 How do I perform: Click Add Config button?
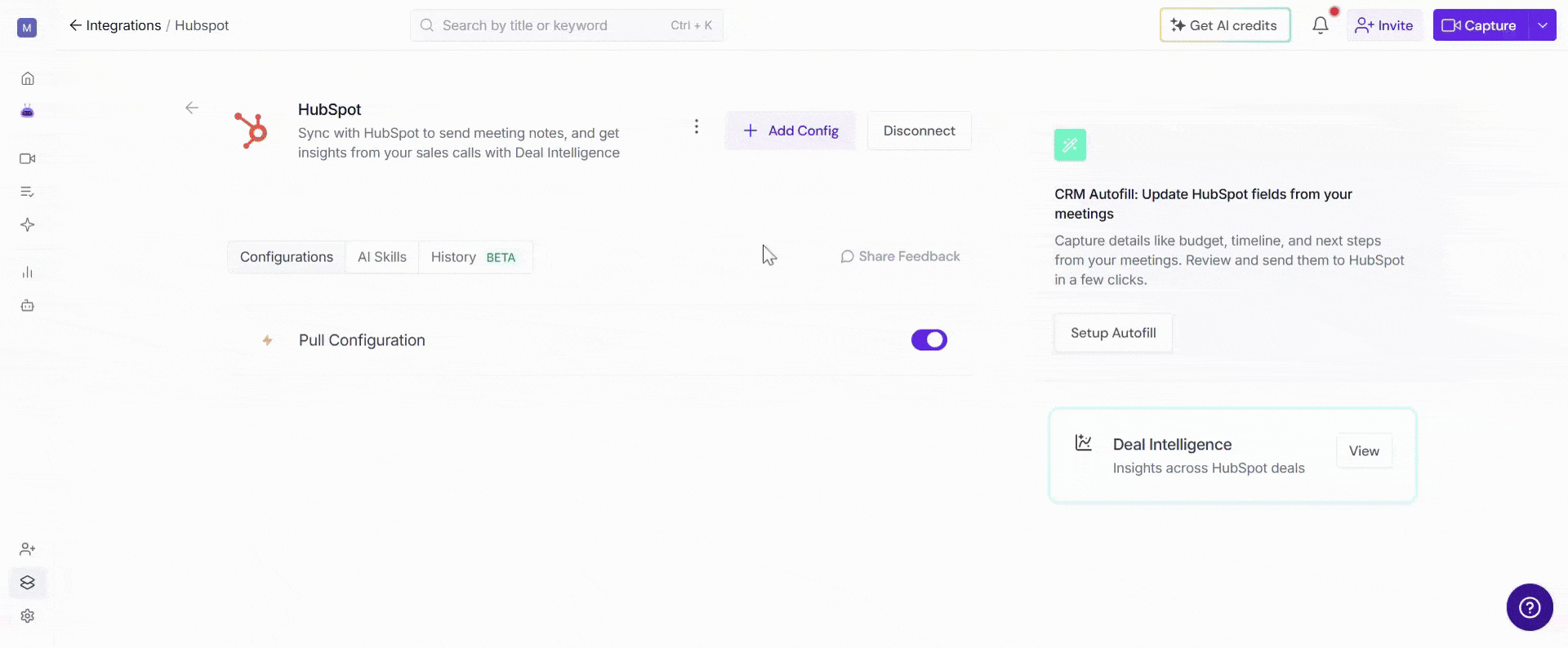pos(791,131)
